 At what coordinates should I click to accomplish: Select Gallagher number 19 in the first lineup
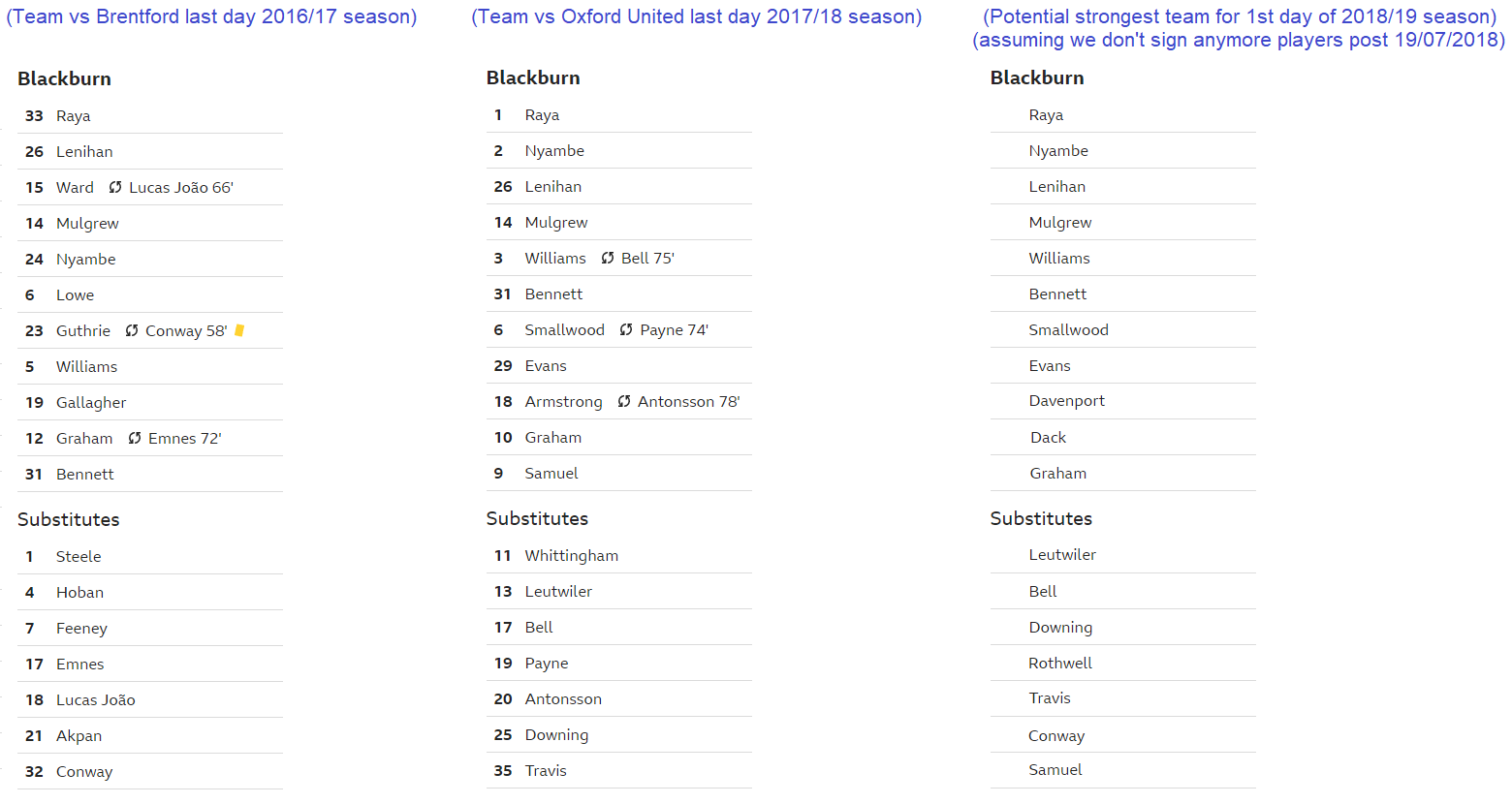(150, 402)
